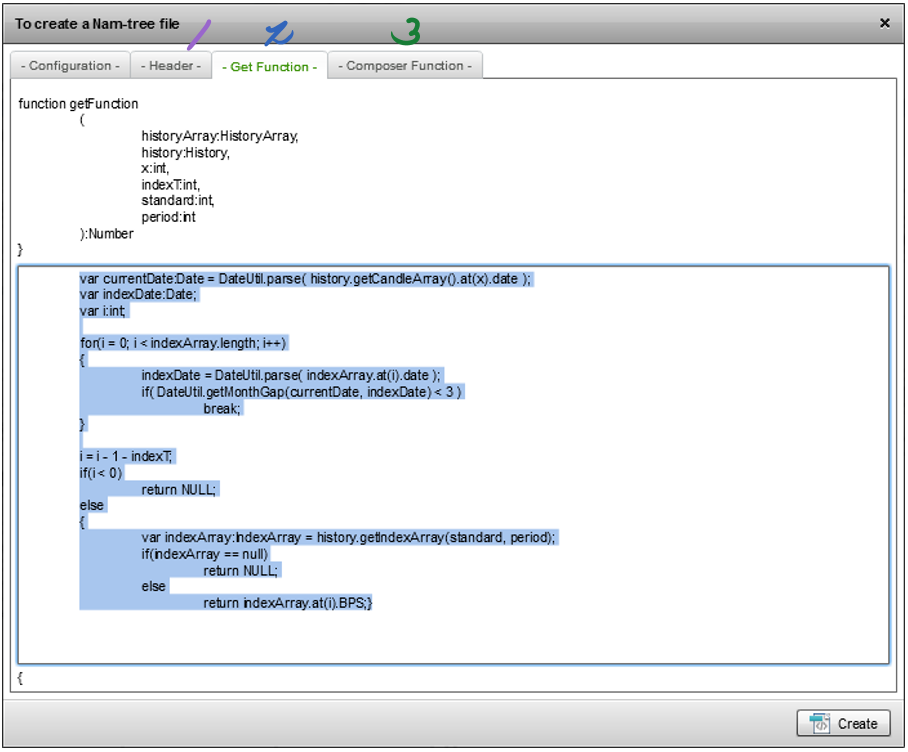
Task: Click inside the code editor area
Action: [x=450, y=630]
